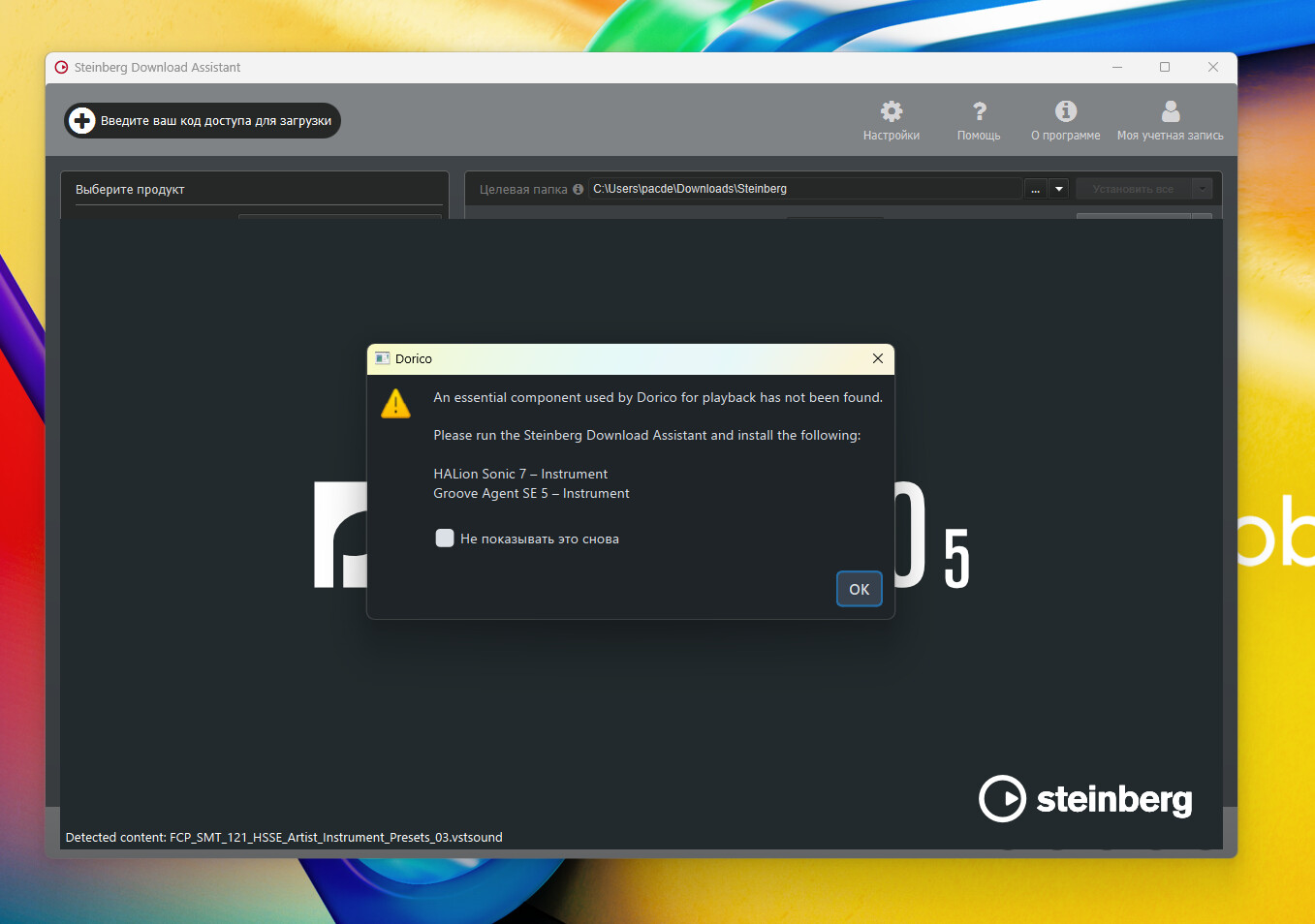1315x924 pixels.
Task: Open the О программе info icon
Action: (1066, 111)
